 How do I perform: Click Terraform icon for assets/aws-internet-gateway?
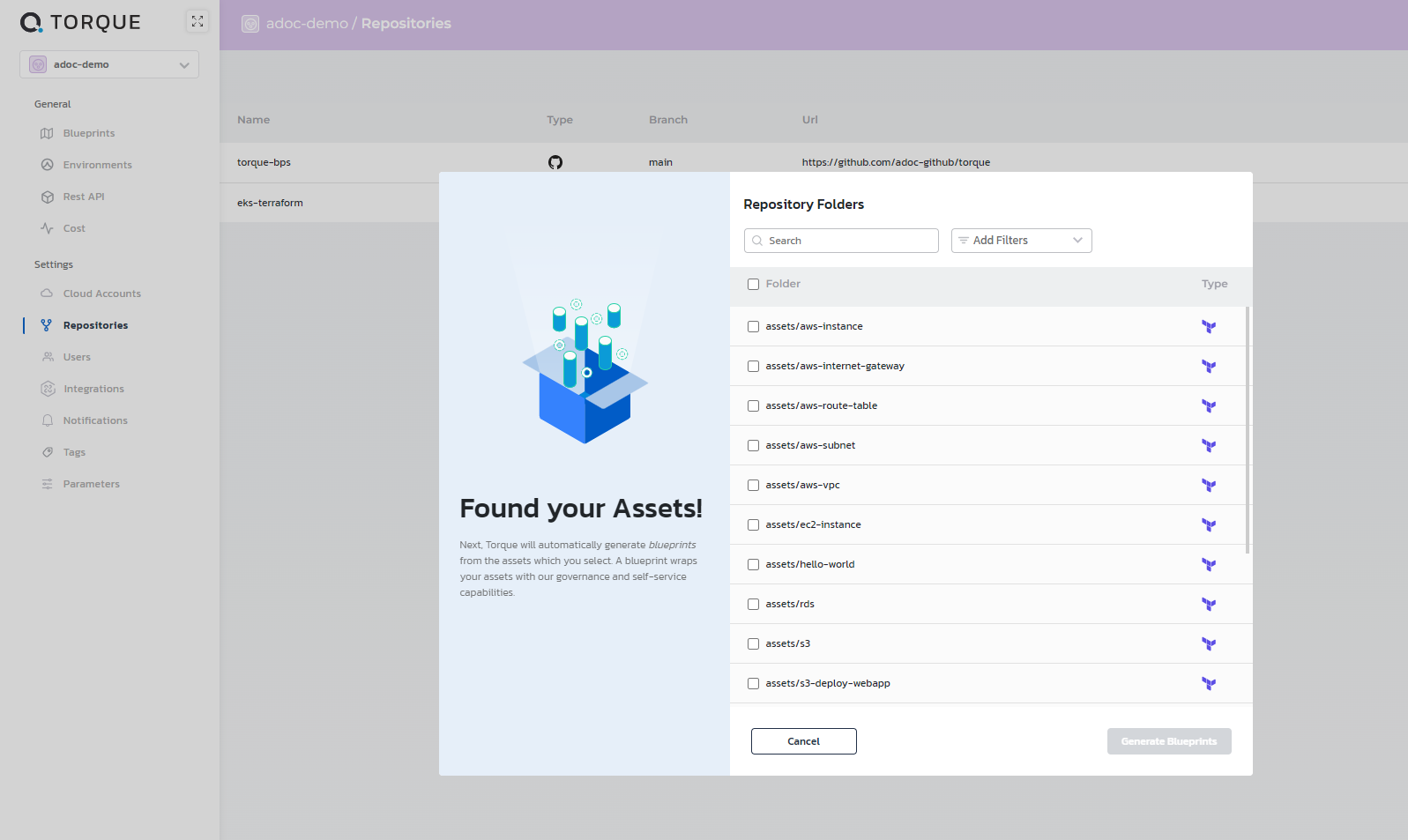[1209, 367]
